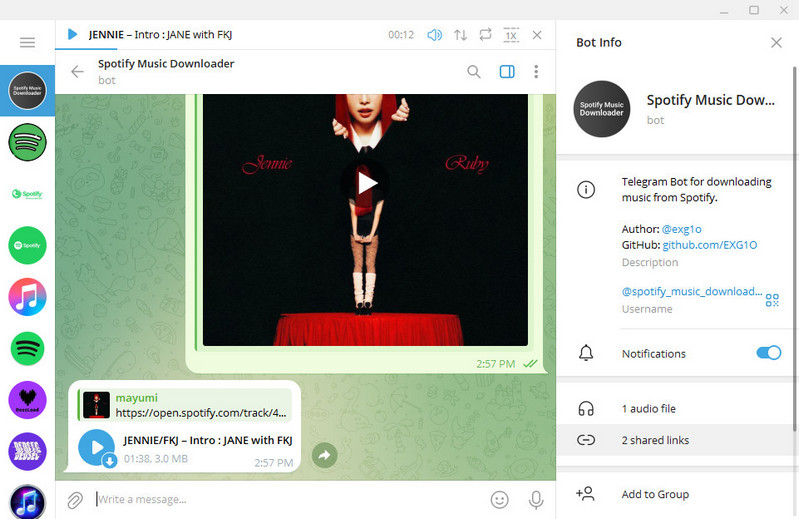Click the Notifications bell icon
799x519 pixels.
(x=586, y=353)
